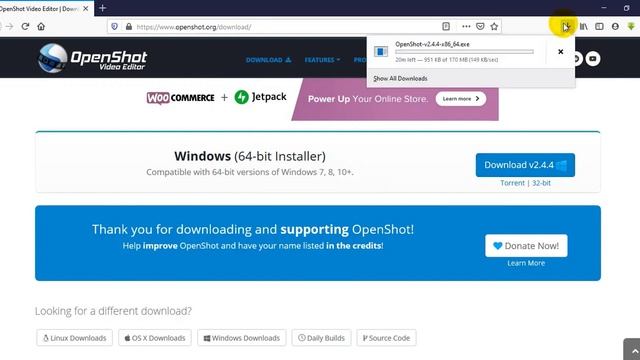Viewport: 640px width, 360px height.
Task: Open the Torrent download link
Action: (x=512, y=183)
